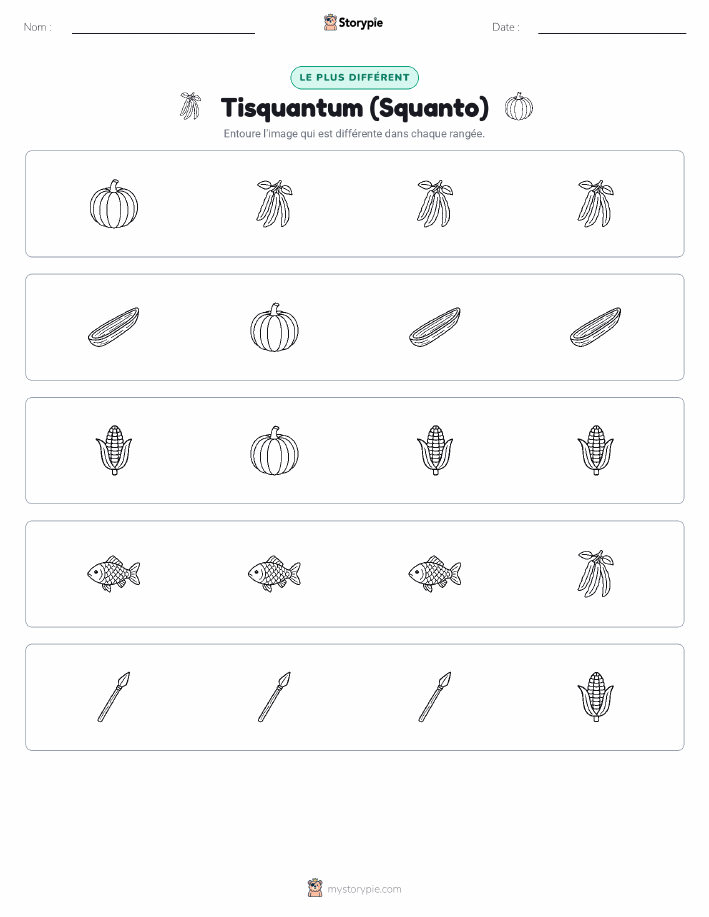This screenshot has height=917, width=709.
Task: Click the small pumpkin beside the title
Action: pyautogui.click(x=519, y=106)
